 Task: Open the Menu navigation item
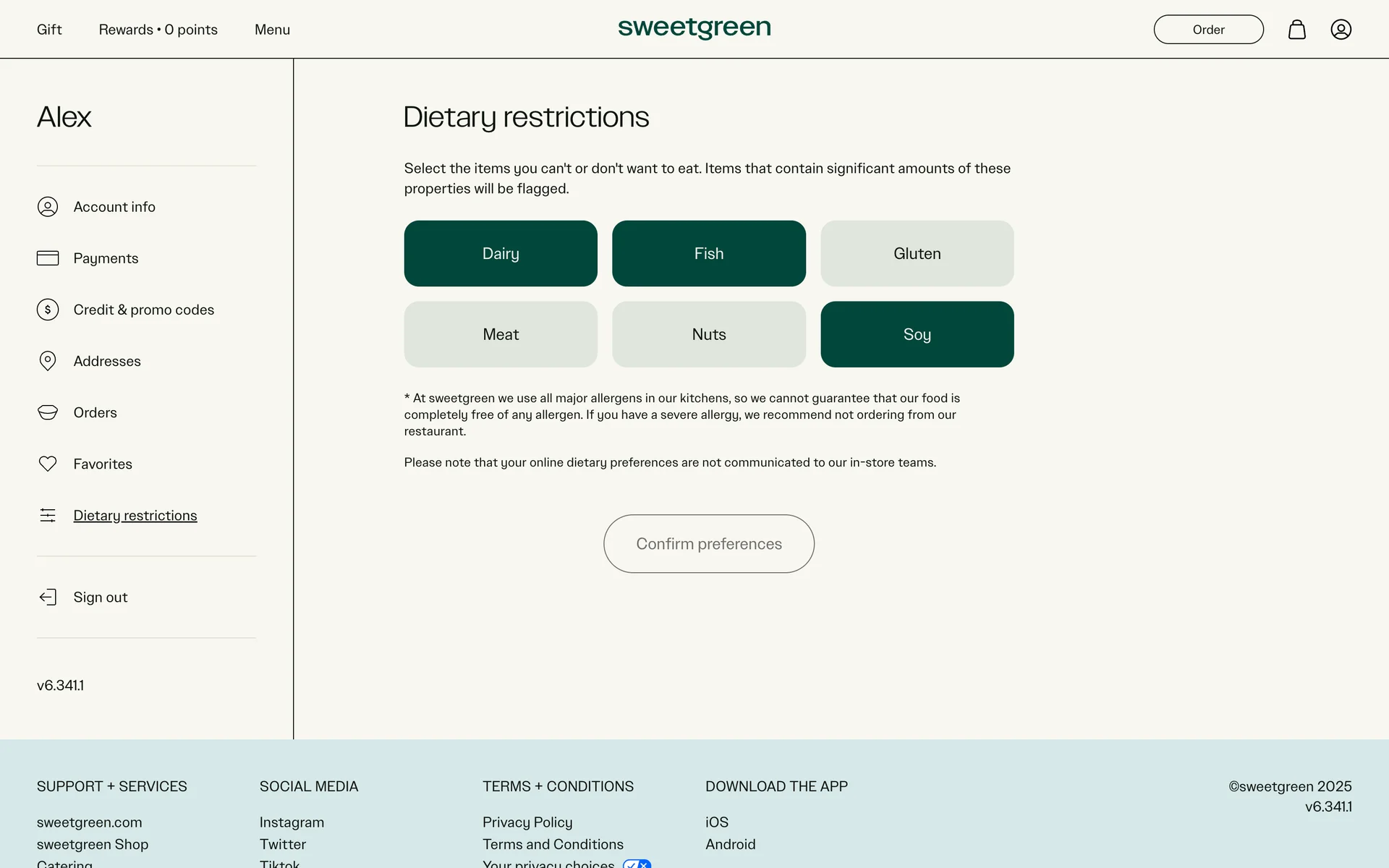(272, 30)
